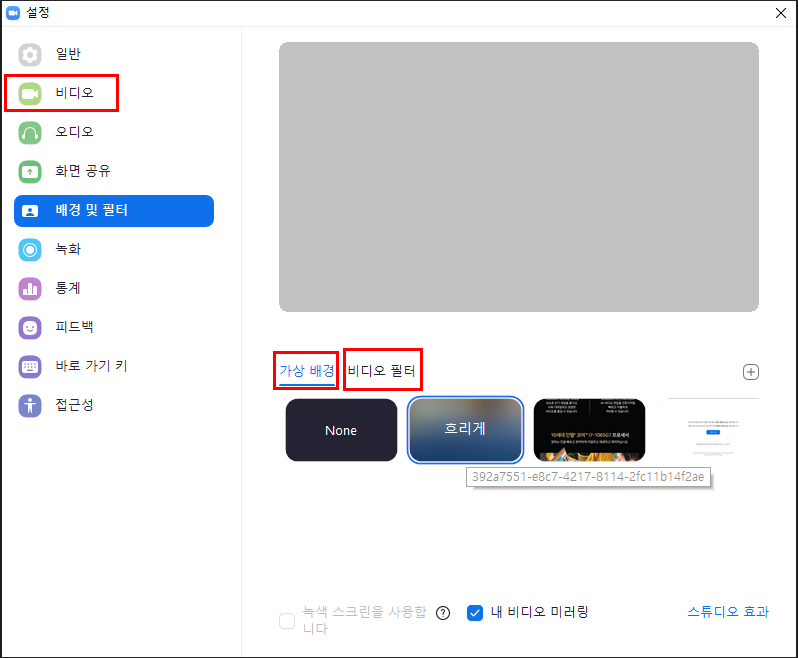Screen dimensions: 798x658
Task: Select the white webpage background thumbnail
Action: (711, 430)
